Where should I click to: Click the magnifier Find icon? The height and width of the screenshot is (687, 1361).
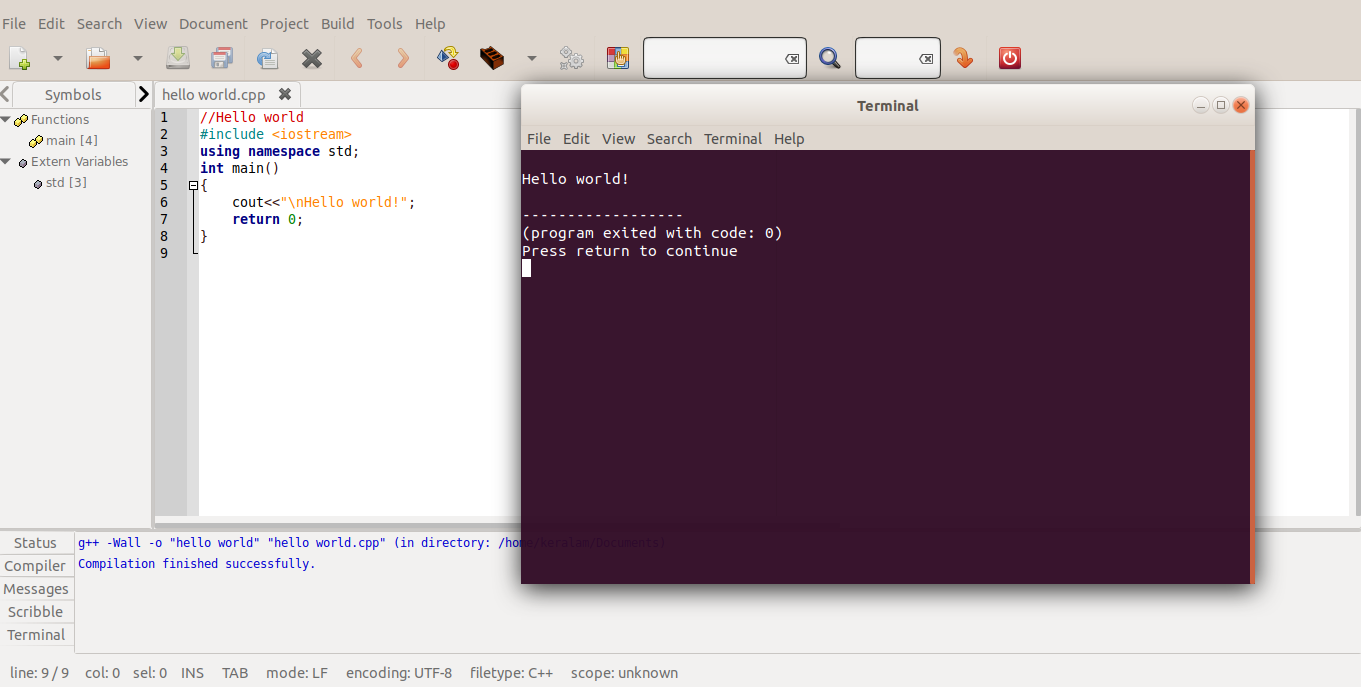click(x=829, y=58)
